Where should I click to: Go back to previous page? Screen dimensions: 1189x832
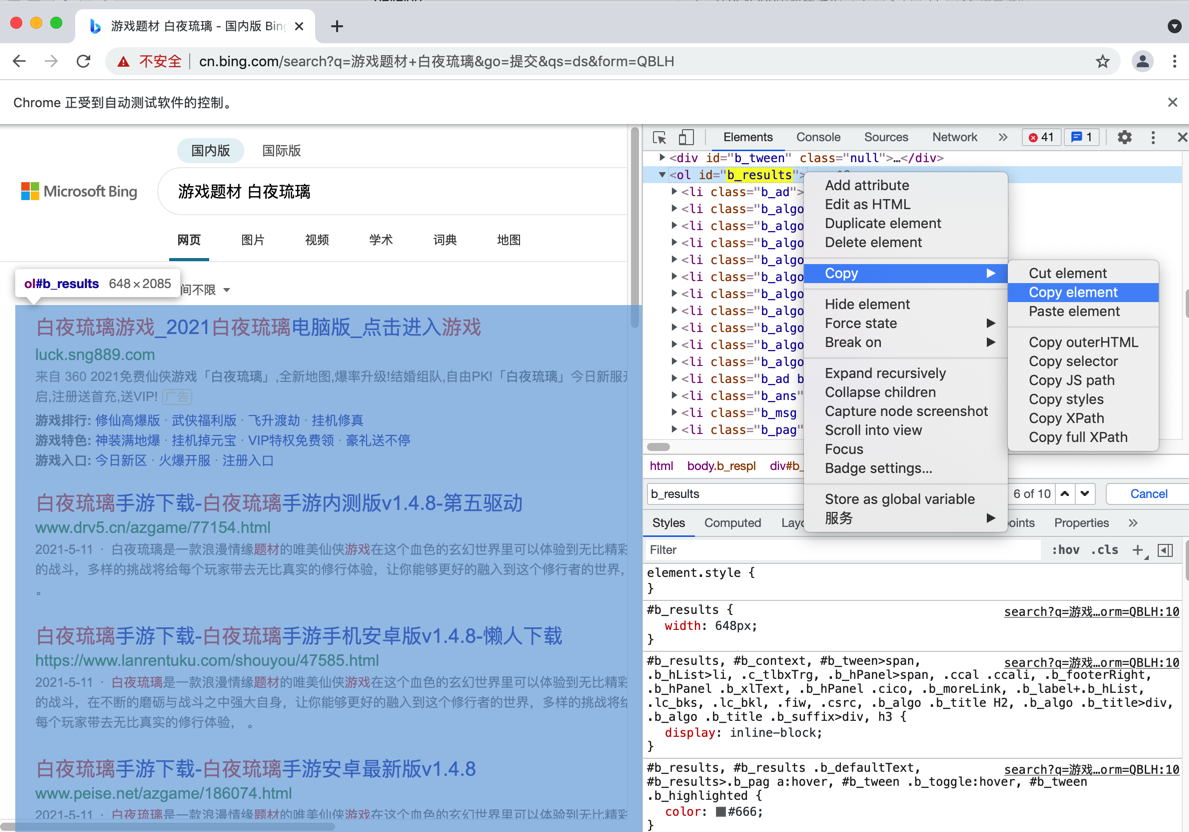(20, 61)
